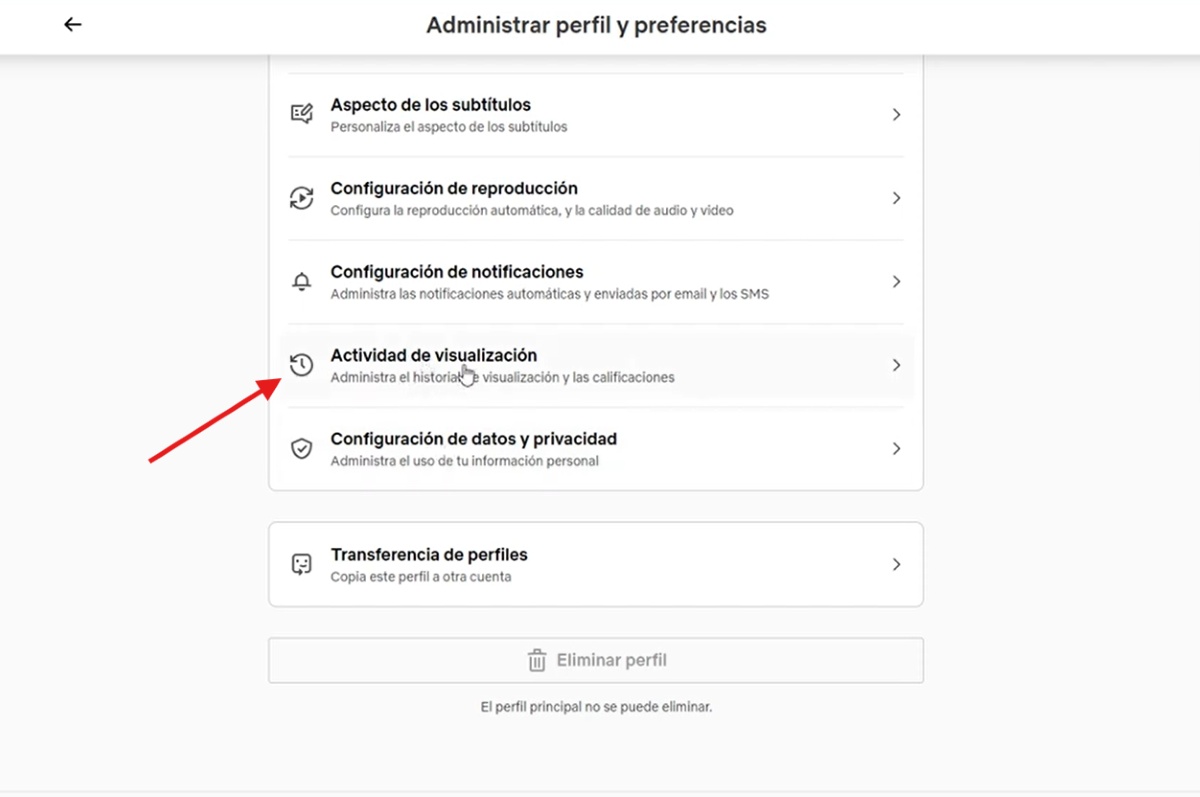Select Configuración de datos y privacidad

(474, 438)
